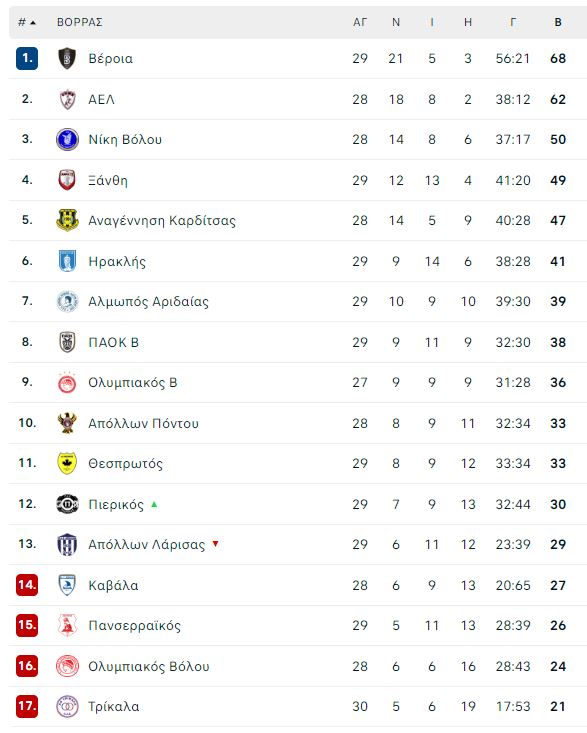This screenshot has height=733, width=587.
Task: Click the green up arrow beside Πιερικός
Action: point(154,504)
